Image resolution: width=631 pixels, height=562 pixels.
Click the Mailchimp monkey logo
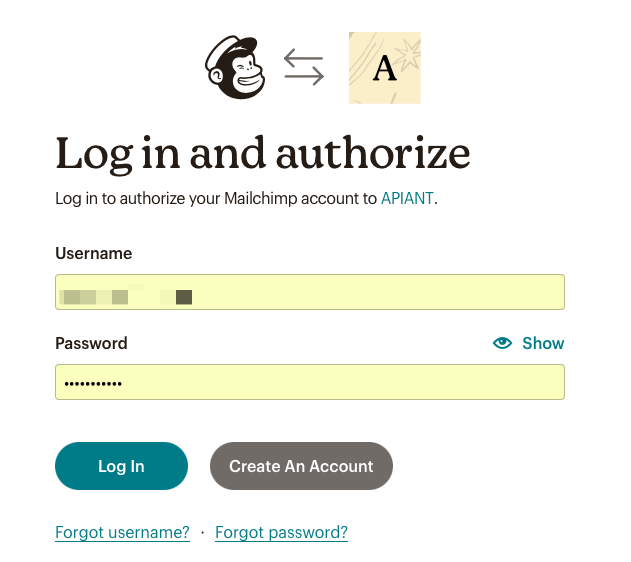(x=236, y=67)
